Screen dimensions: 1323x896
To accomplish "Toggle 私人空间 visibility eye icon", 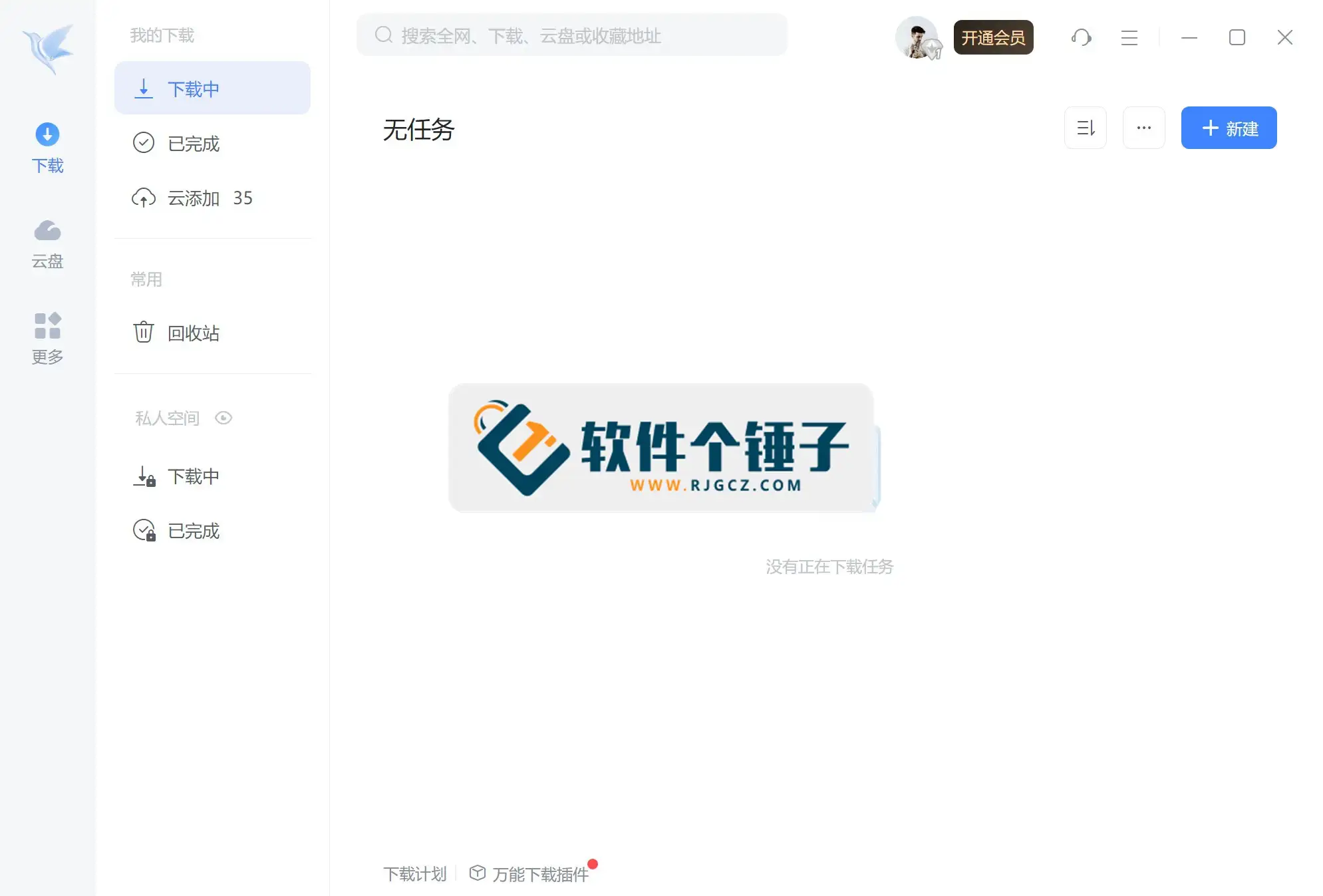I will click(223, 418).
